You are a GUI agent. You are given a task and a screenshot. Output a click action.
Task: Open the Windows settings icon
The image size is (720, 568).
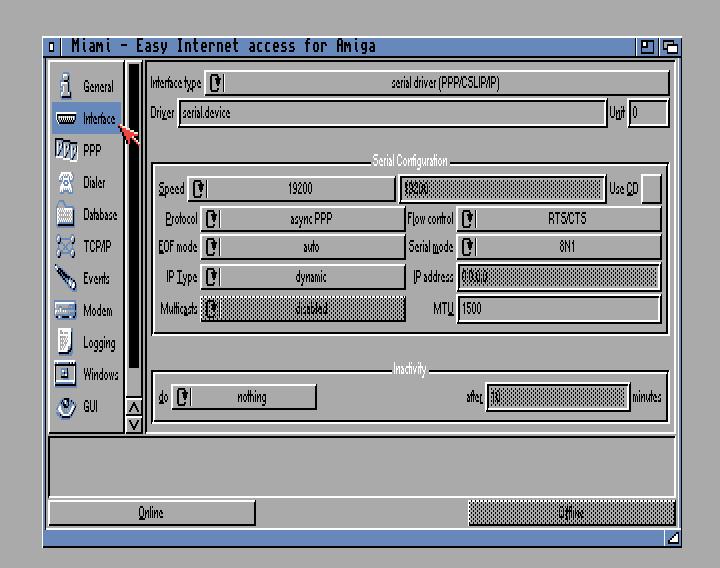(x=66, y=374)
